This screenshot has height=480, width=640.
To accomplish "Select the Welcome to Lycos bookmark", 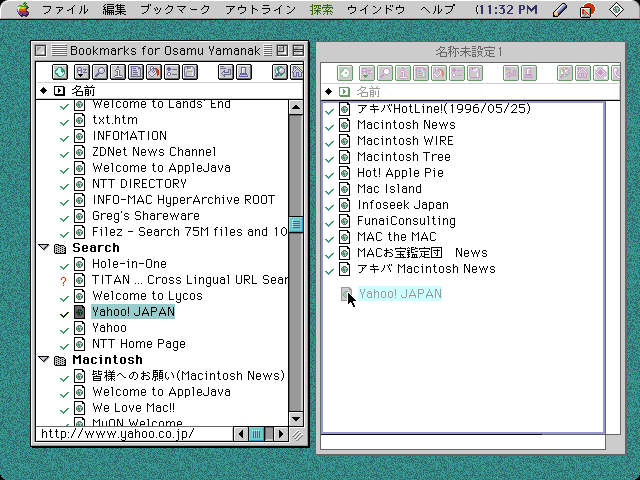I will click(147, 296).
